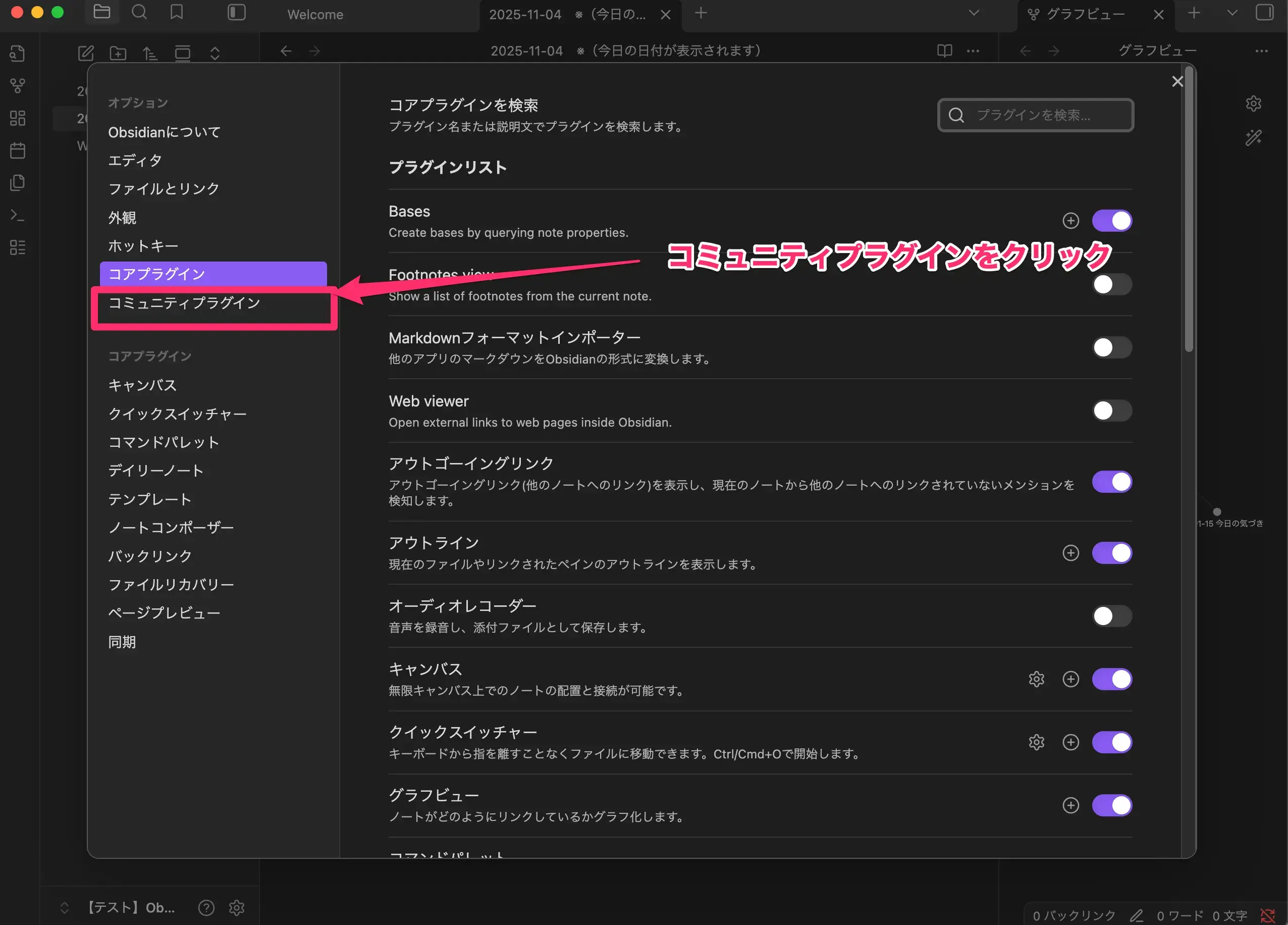Viewport: 1288px width, 925px height.
Task: Switch to the Welcome tab
Action: [315, 14]
